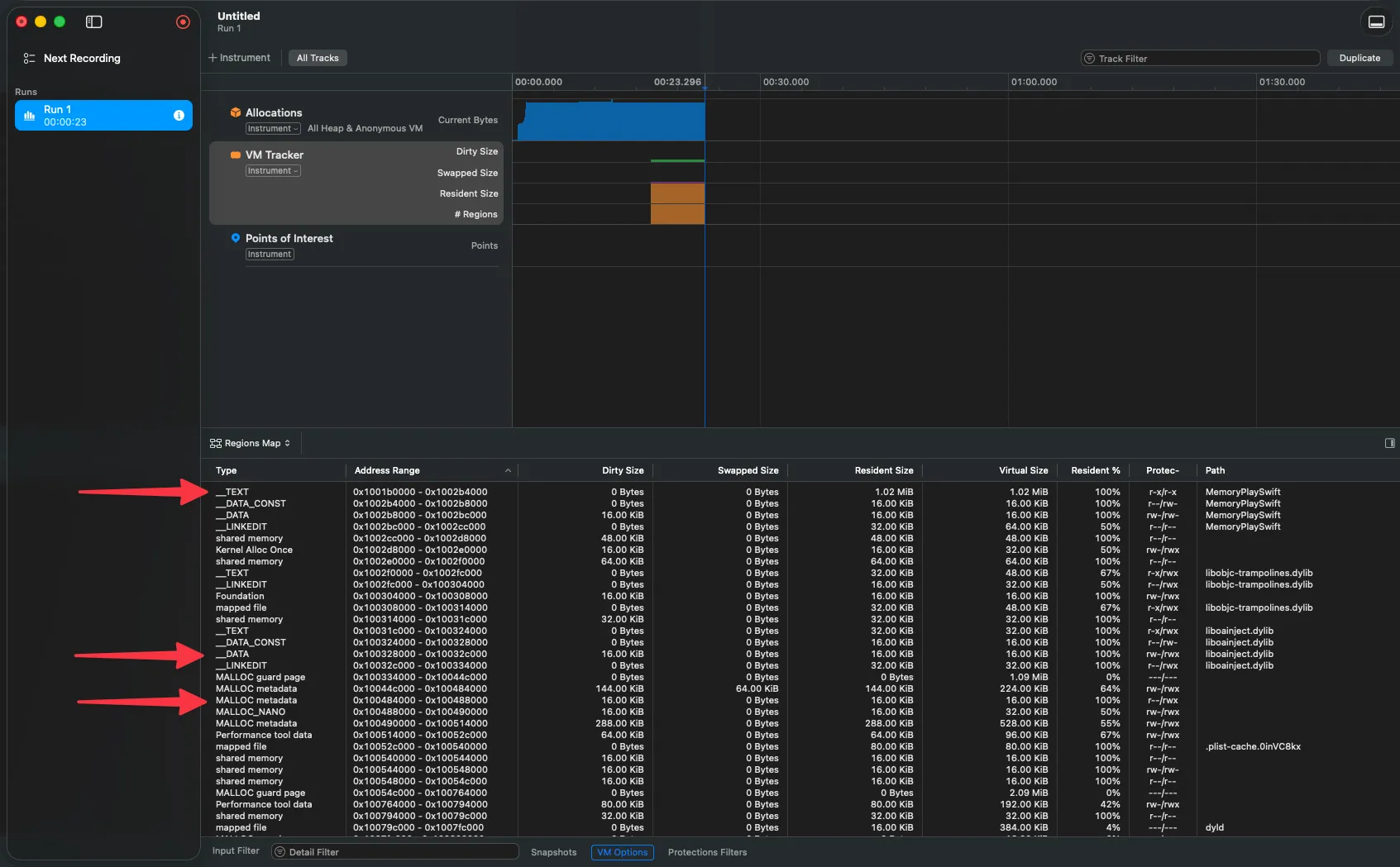Open the inspector panel icon at top right
This screenshot has width=1400, height=867.
tap(1376, 22)
